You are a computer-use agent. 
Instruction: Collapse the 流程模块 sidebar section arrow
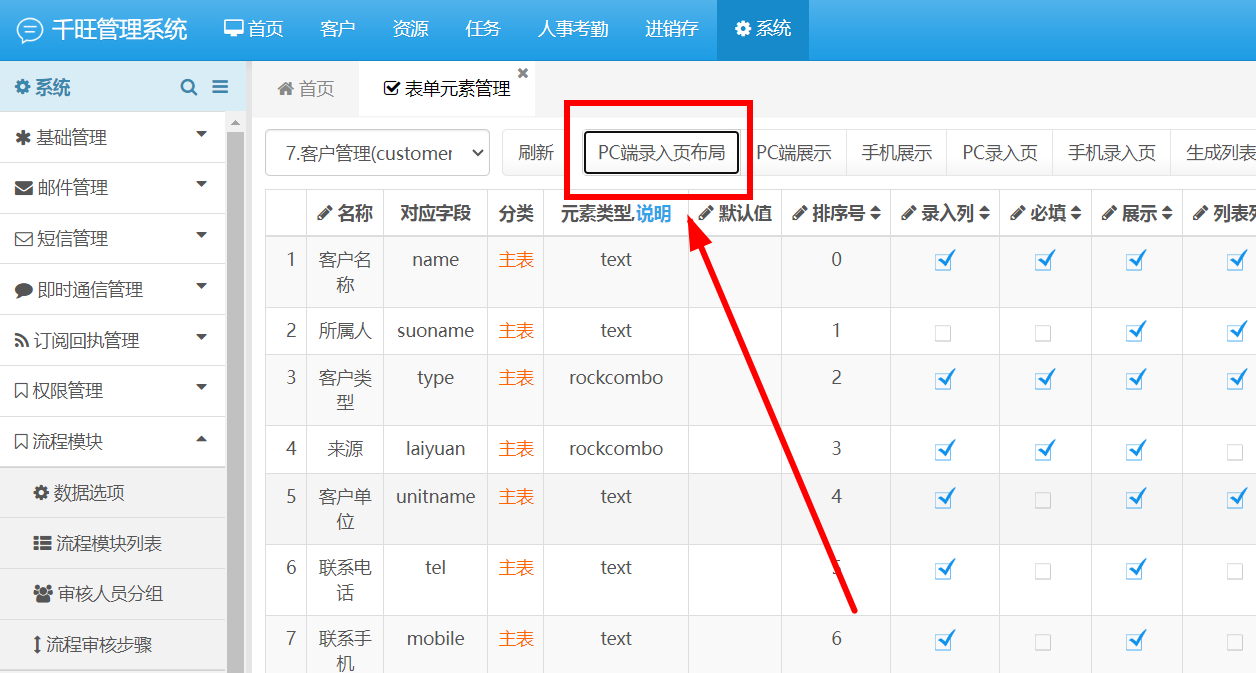coord(201,438)
